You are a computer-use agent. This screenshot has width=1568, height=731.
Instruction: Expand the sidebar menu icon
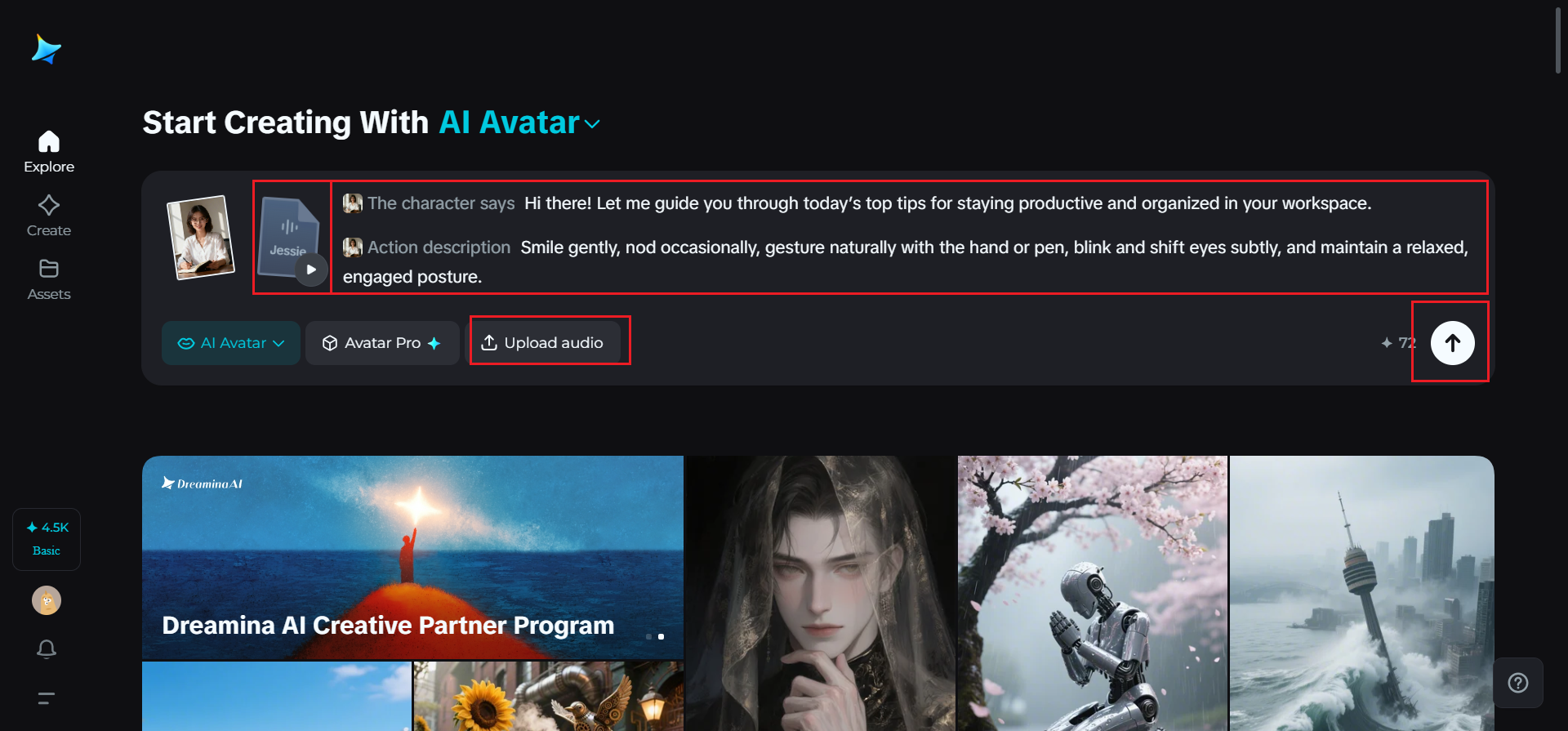(x=47, y=698)
